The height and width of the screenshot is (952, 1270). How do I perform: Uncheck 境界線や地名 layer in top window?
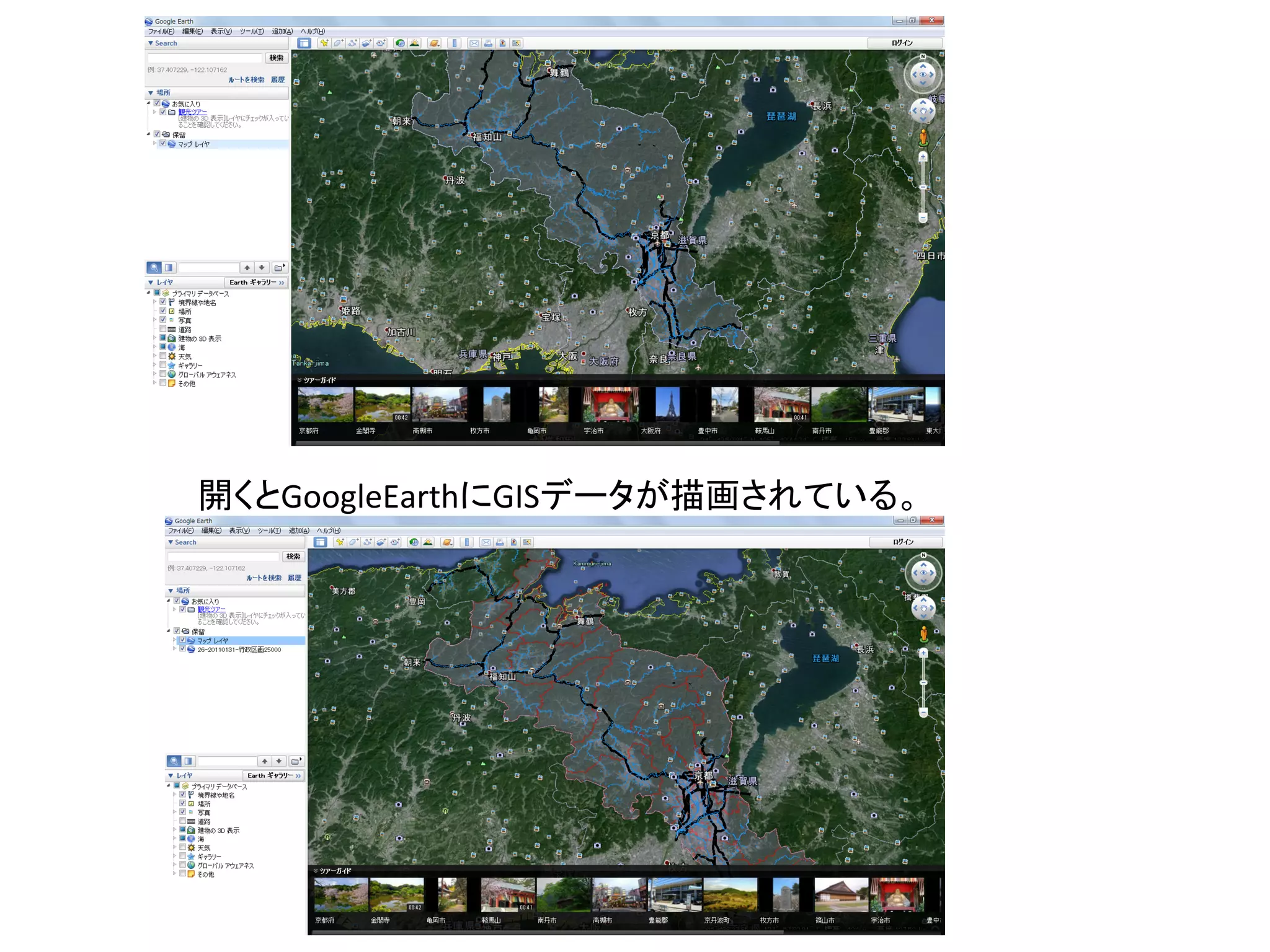coord(163,302)
